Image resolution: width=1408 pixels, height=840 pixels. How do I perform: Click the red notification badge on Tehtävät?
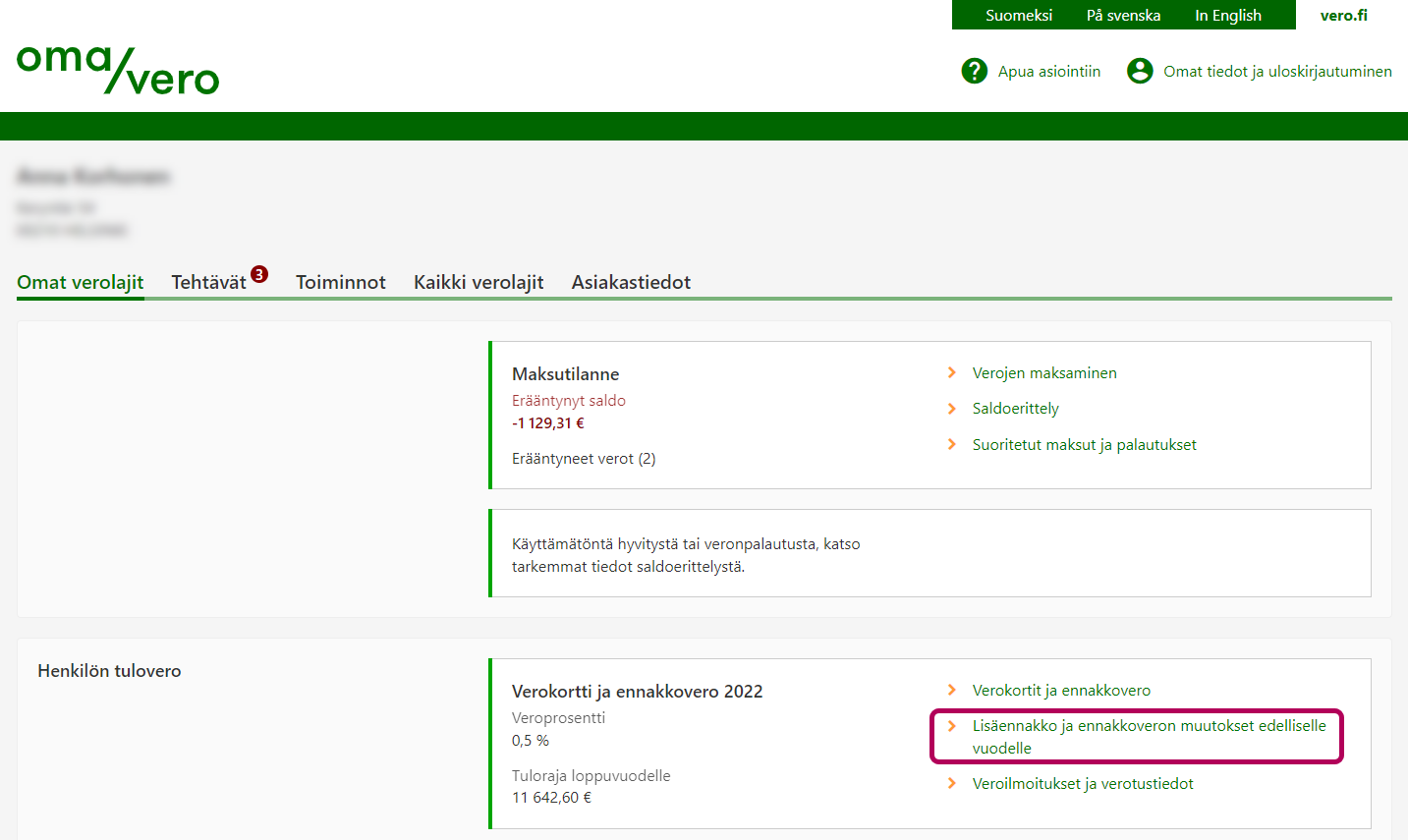click(x=259, y=274)
